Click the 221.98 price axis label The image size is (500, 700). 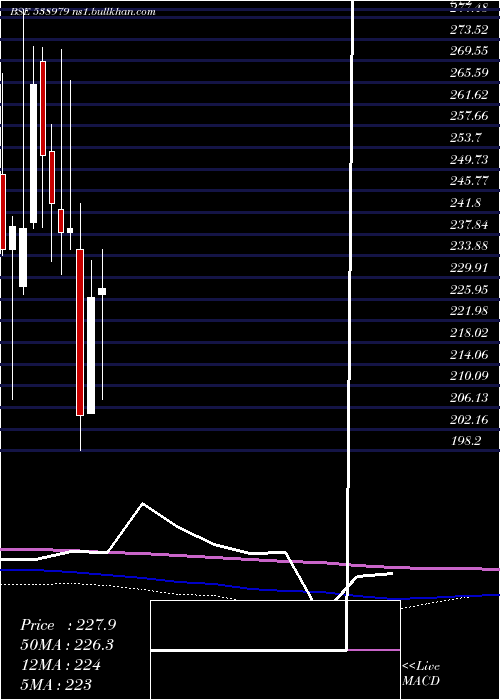469,311
